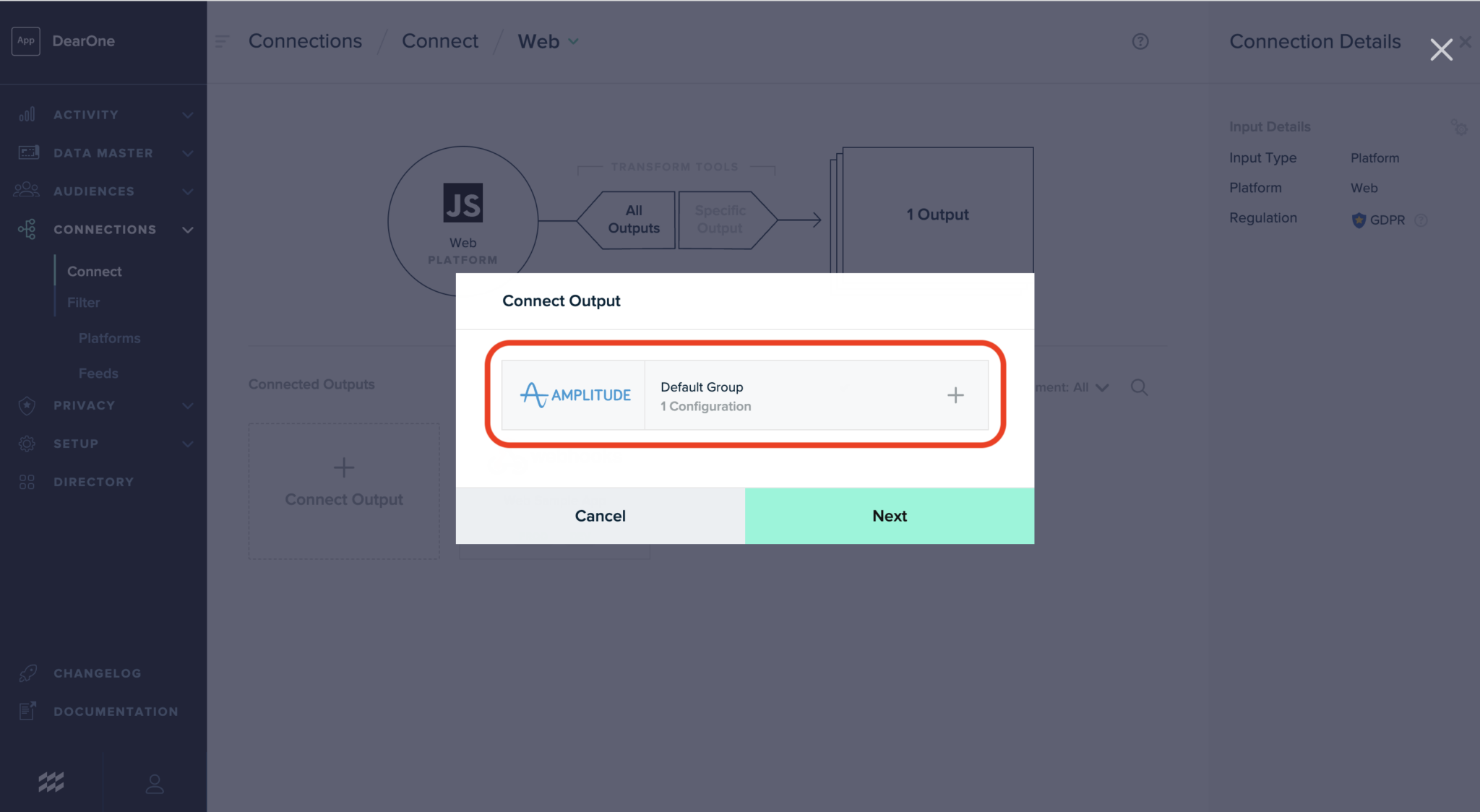Expand the Data Master section

coord(105,153)
